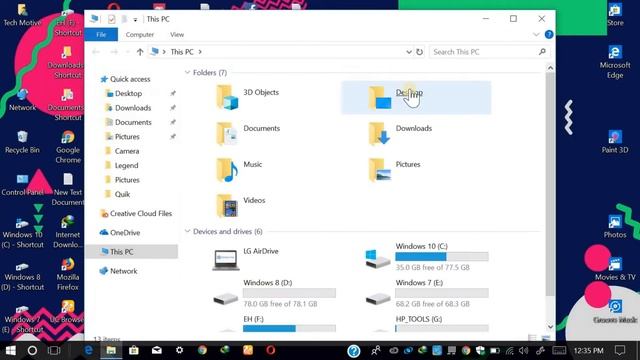Viewport: 640px width, 360px height.
Task: Open Customize Quick Access Toolbar dropdown
Action: (x=135, y=20)
